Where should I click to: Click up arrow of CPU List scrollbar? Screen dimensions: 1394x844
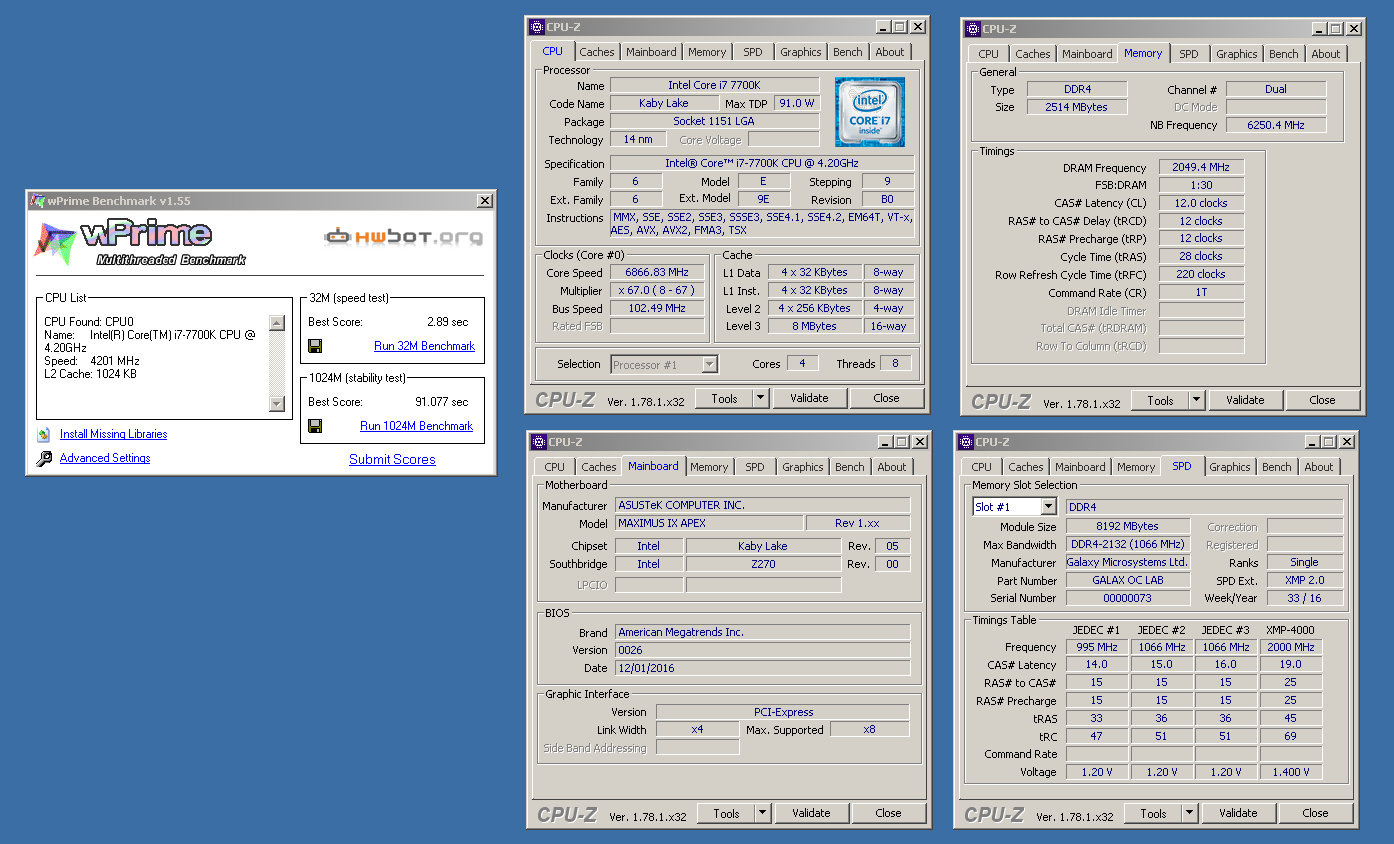pos(277,323)
